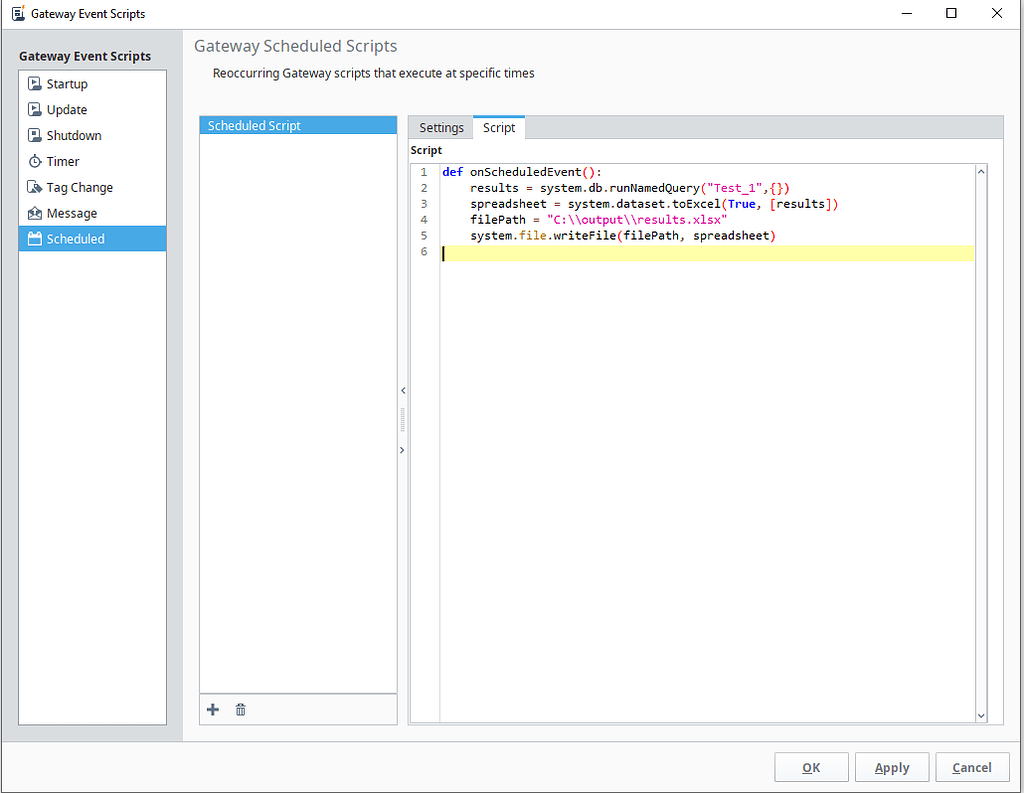Open the Update event scripts
The height and width of the screenshot is (793, 1024).
point(93,109)
